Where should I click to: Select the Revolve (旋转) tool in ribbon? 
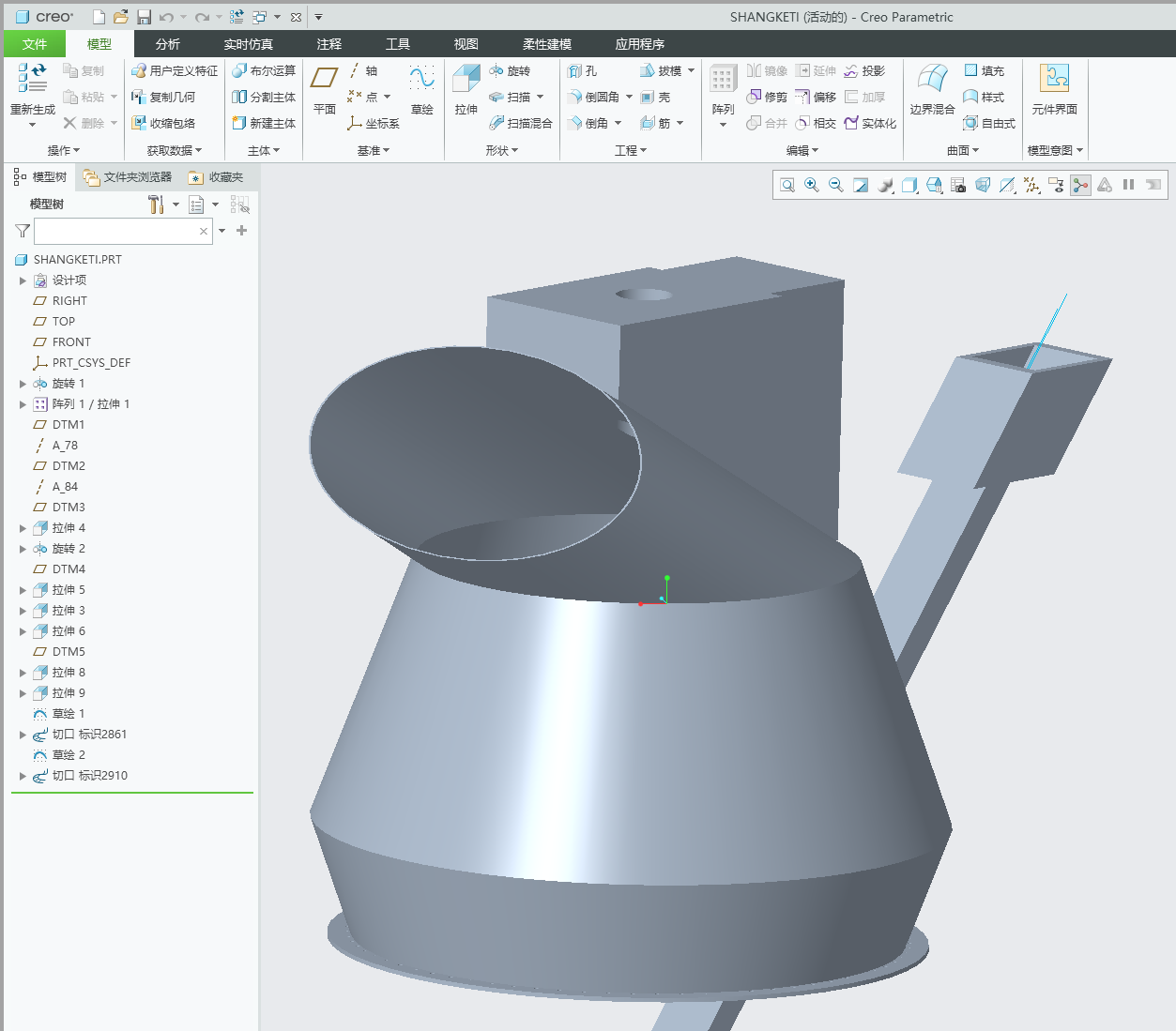(510, 71)
